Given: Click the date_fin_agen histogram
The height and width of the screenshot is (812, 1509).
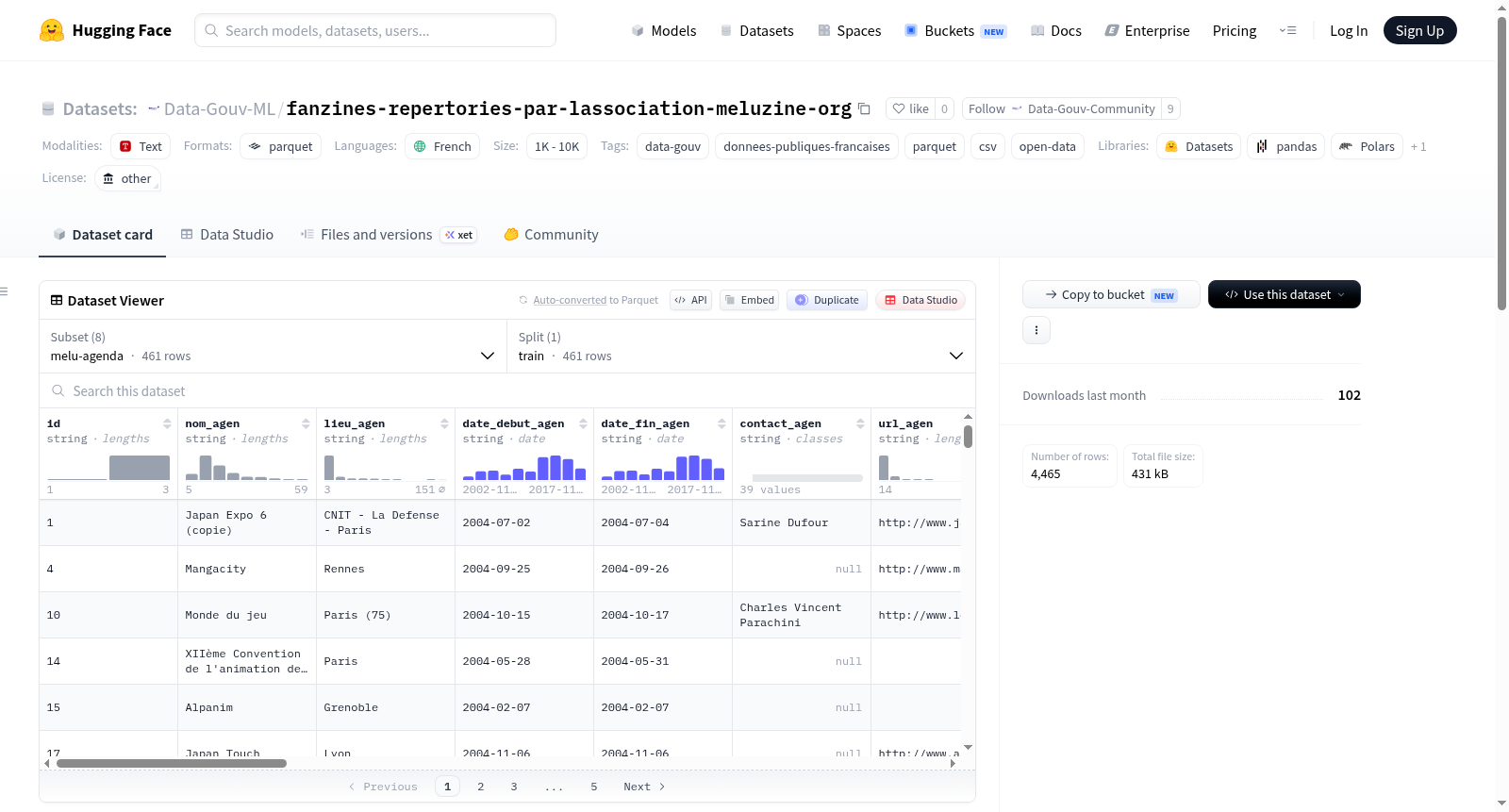Looking at the screenshot, I should [663, 468].
